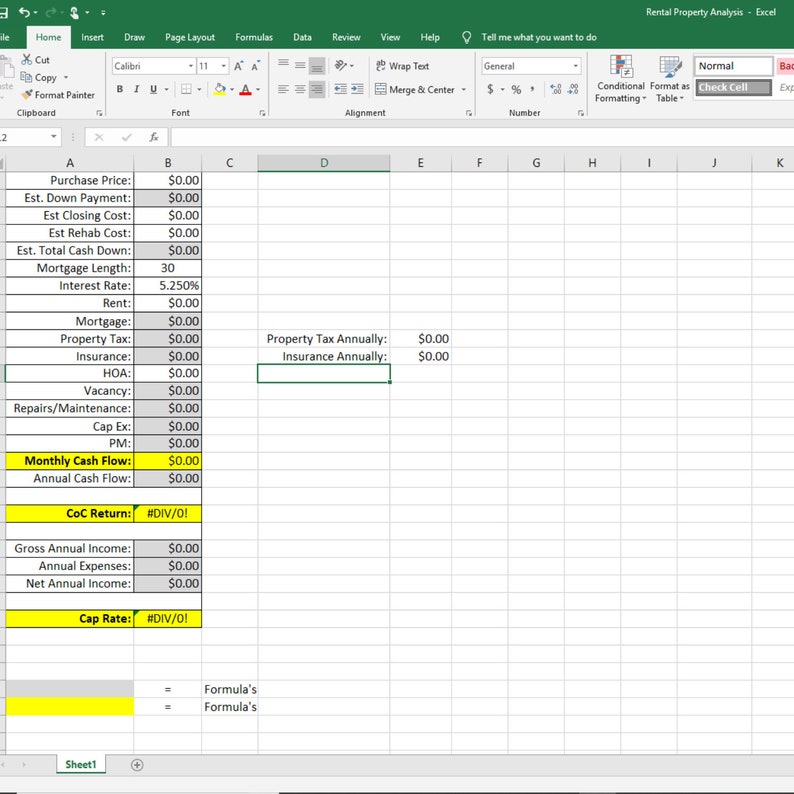Toggle Bold formatting

(120, 89)
